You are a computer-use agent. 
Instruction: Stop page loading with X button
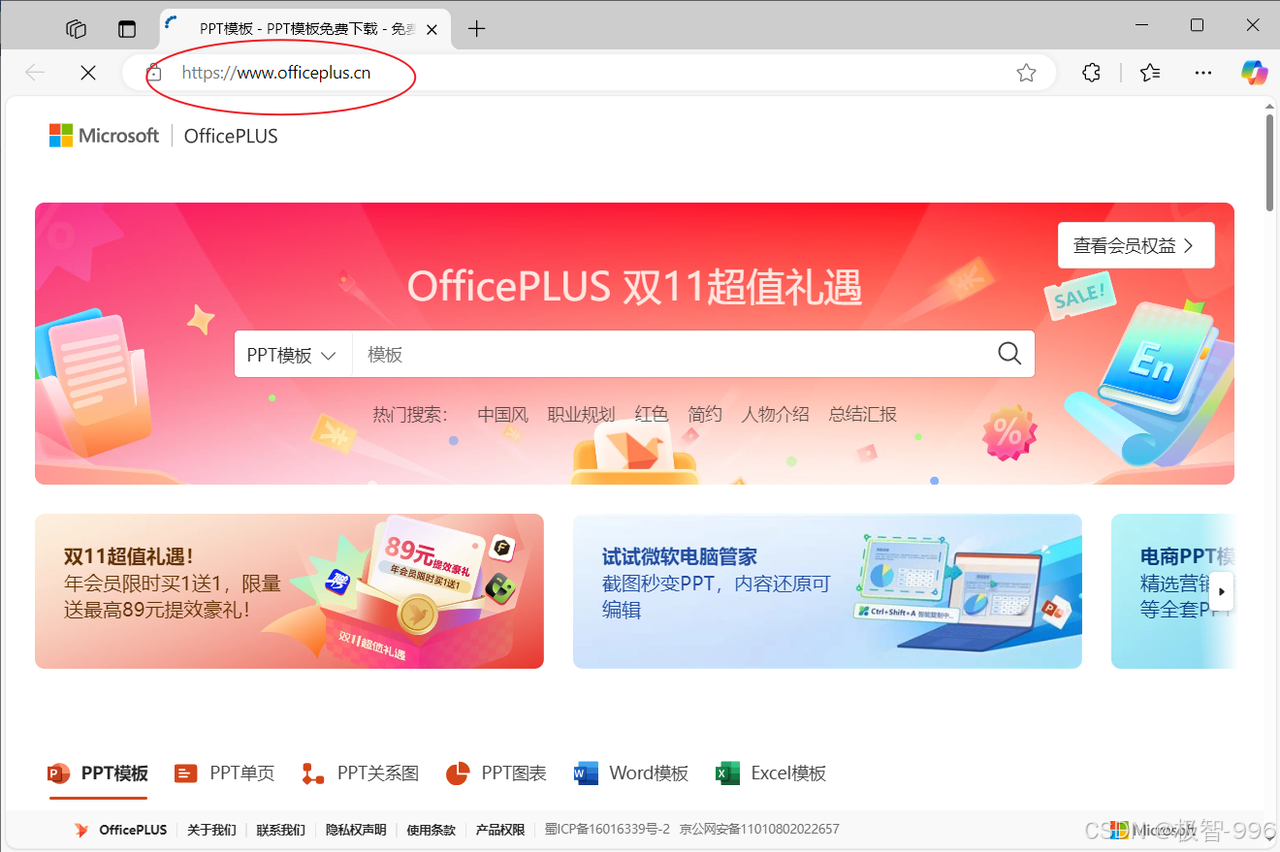click(88, 72)
